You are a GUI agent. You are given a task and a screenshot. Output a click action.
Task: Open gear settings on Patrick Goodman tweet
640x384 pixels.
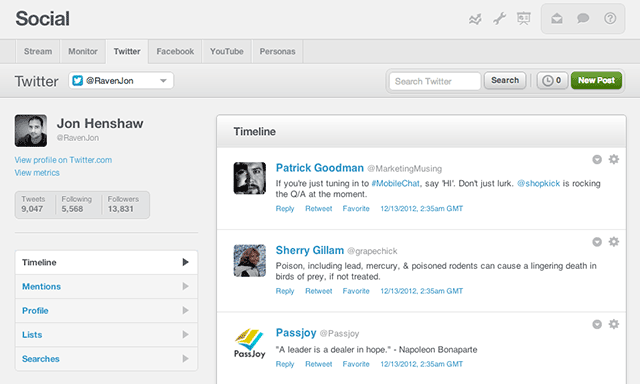tap(613, 159)
